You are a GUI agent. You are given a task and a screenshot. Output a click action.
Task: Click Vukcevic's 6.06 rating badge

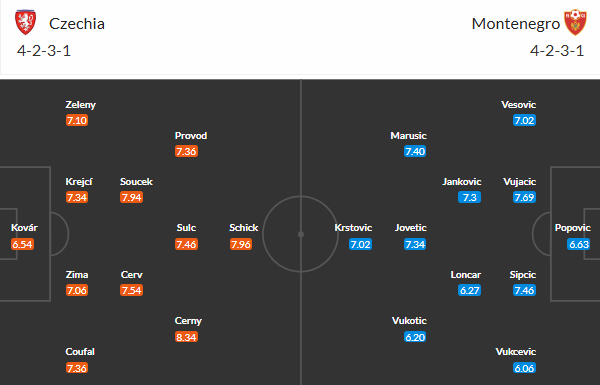click(524, 368)
